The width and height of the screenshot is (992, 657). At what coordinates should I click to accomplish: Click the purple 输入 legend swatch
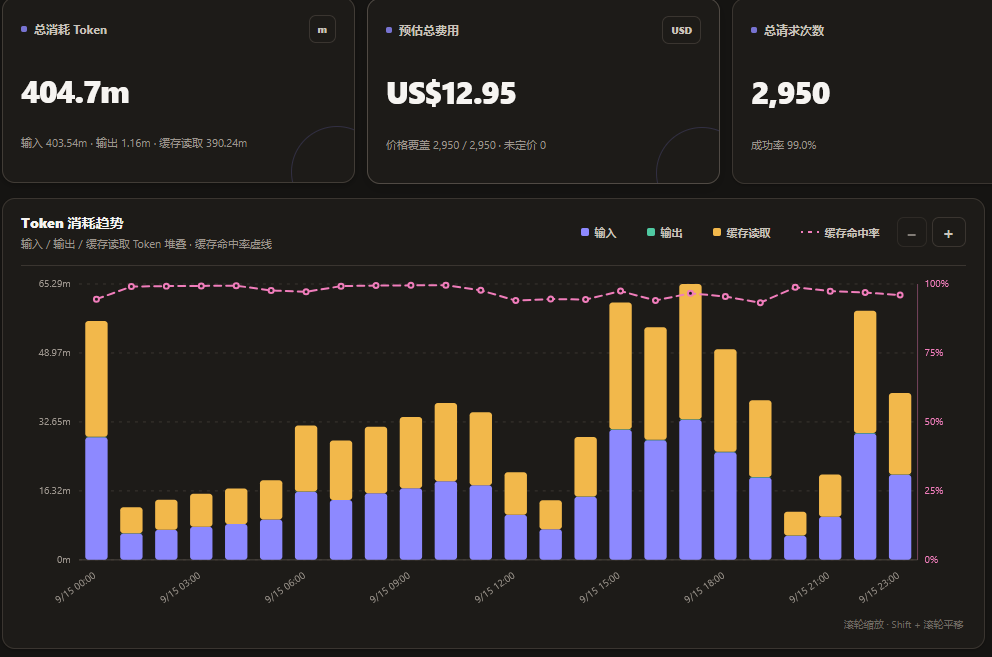point(585,232)
